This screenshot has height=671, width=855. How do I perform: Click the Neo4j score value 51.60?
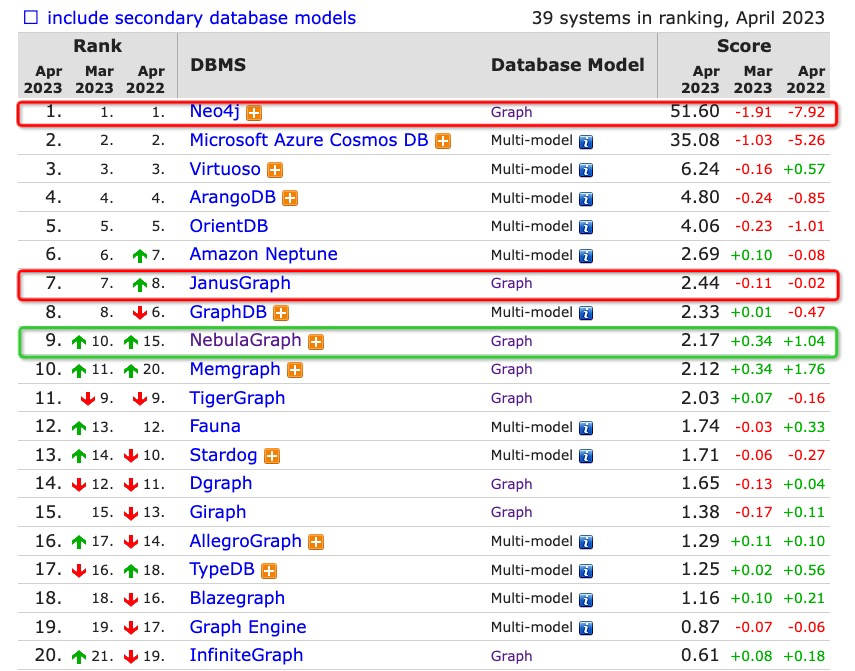click(695, 111)
